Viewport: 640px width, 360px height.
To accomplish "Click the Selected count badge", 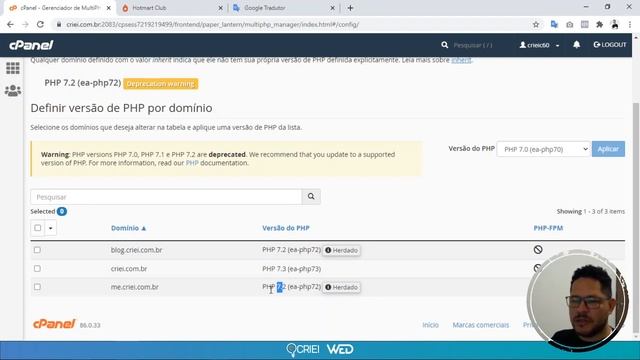I will point(62,211).
